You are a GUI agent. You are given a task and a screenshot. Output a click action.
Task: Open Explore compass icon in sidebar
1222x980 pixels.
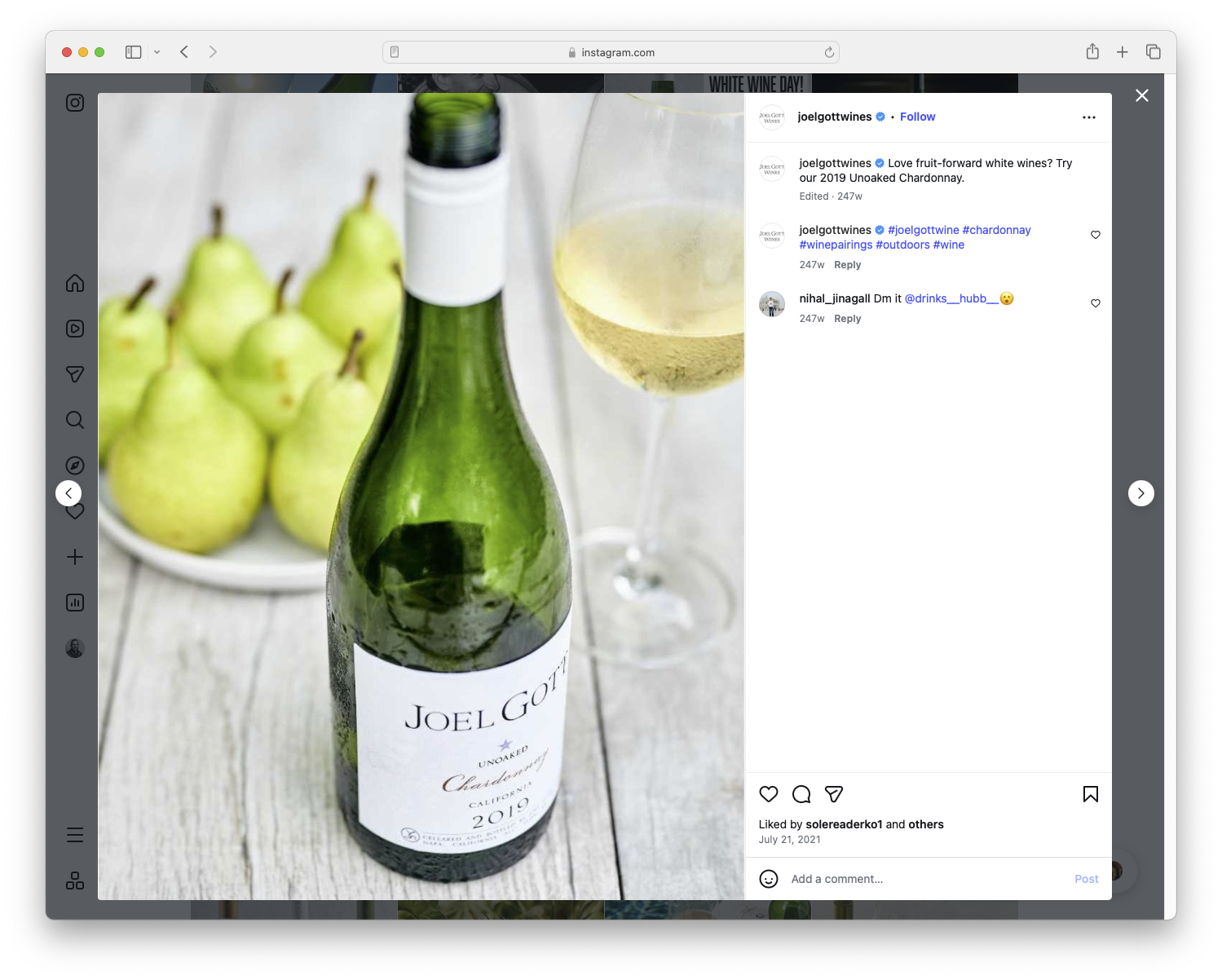pyautogui.click(x=75, y=466)
